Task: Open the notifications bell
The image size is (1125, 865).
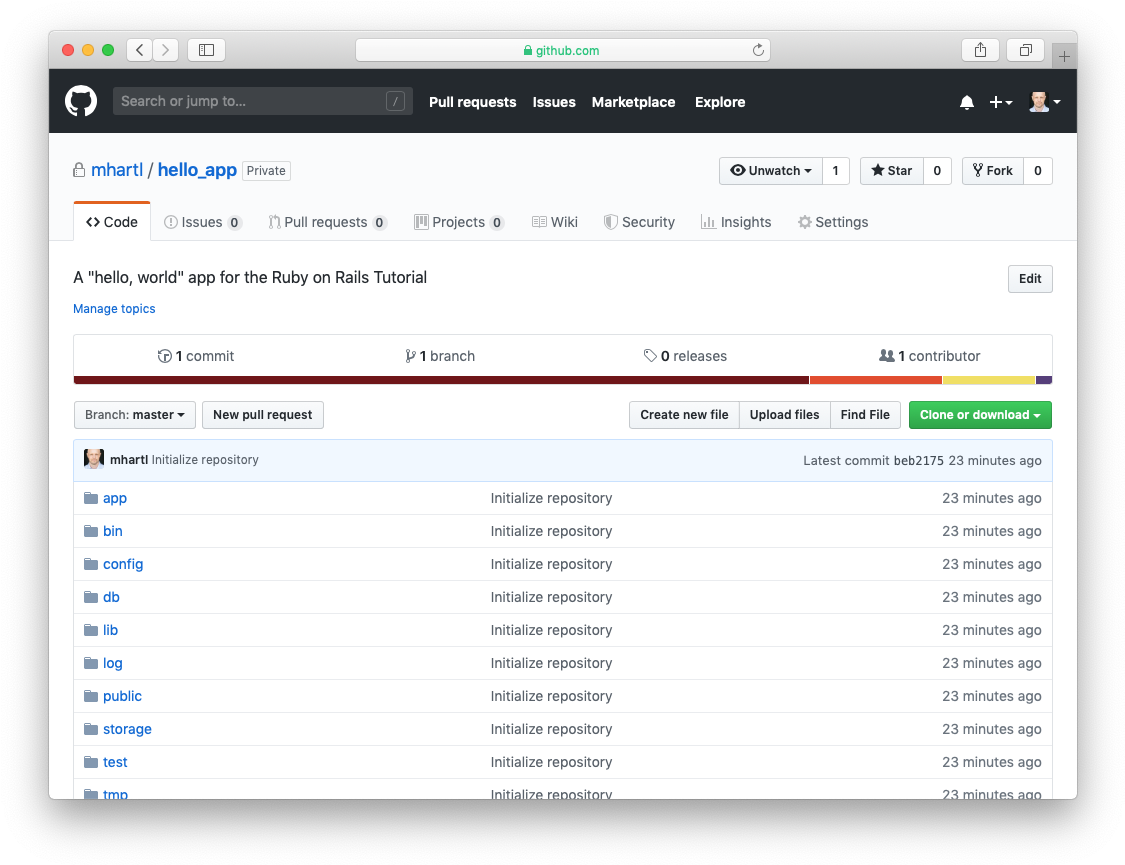Action: [966, 103]
